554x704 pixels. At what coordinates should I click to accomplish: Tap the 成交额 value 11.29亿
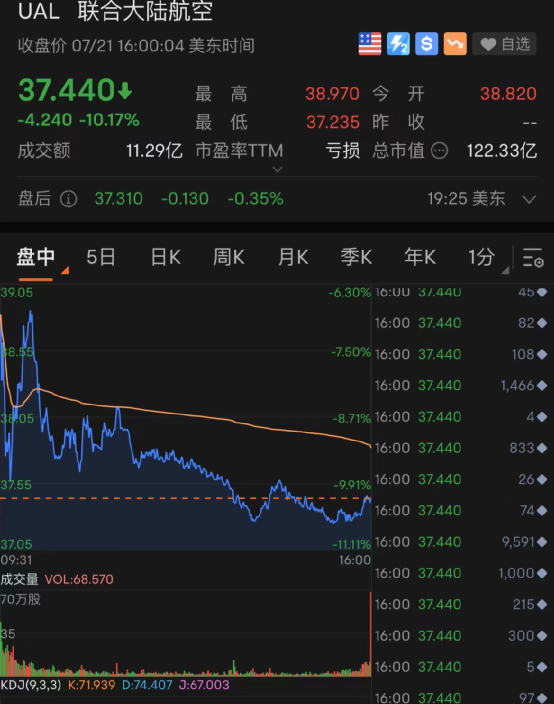click(154, 151)
